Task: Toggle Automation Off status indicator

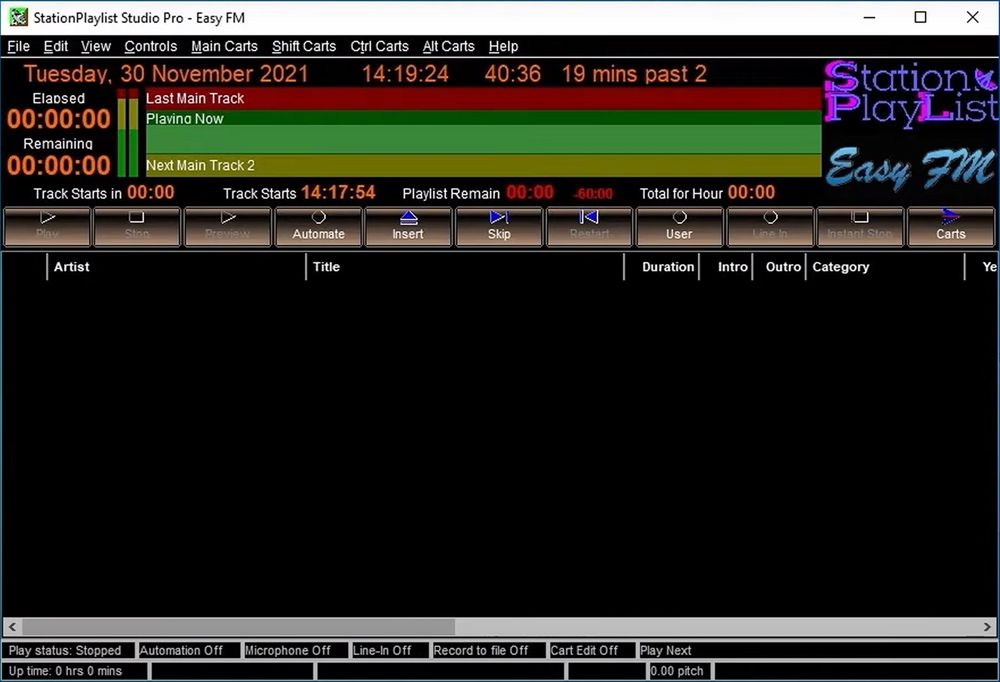Action: click(189, 650)
